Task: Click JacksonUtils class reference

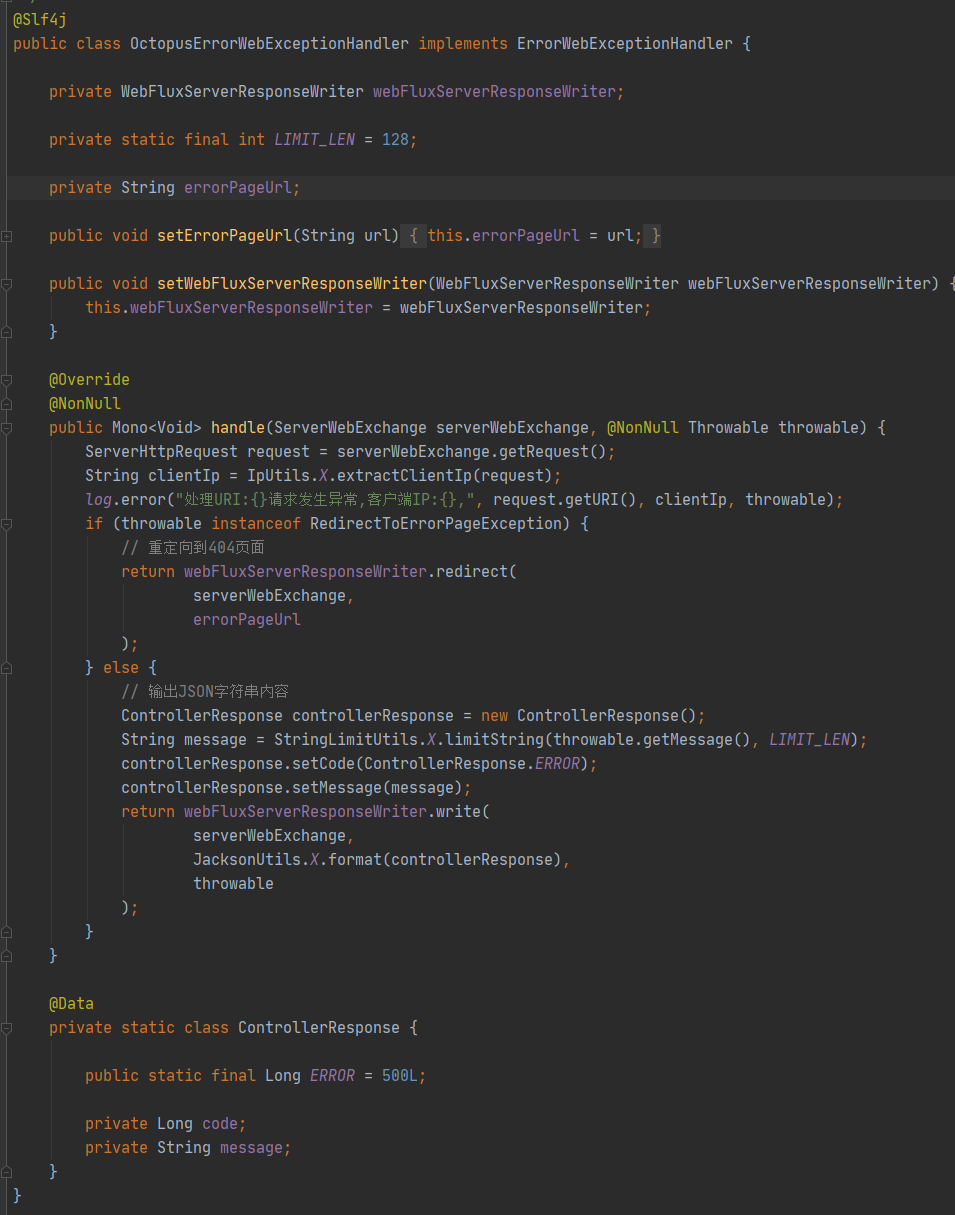Action: point(247,860)
